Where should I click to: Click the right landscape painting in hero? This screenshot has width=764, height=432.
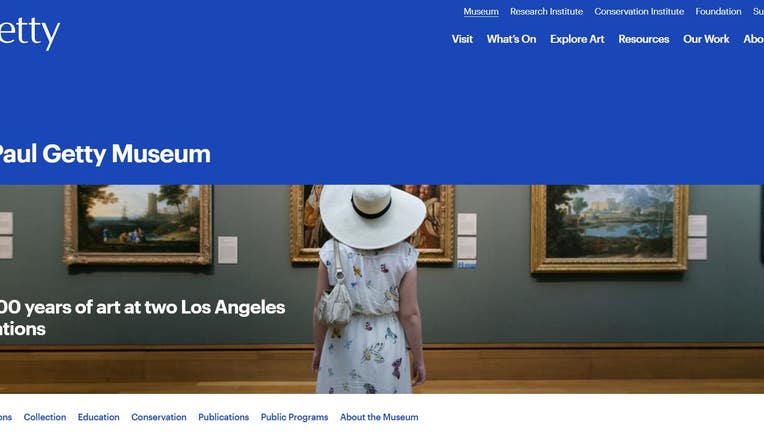point(609,228)
